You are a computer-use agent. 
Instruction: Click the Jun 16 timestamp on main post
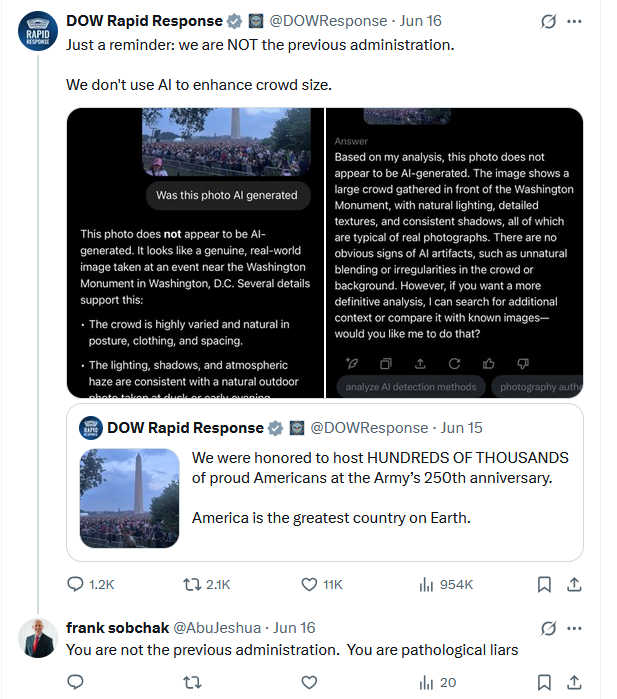click(419, 21)
